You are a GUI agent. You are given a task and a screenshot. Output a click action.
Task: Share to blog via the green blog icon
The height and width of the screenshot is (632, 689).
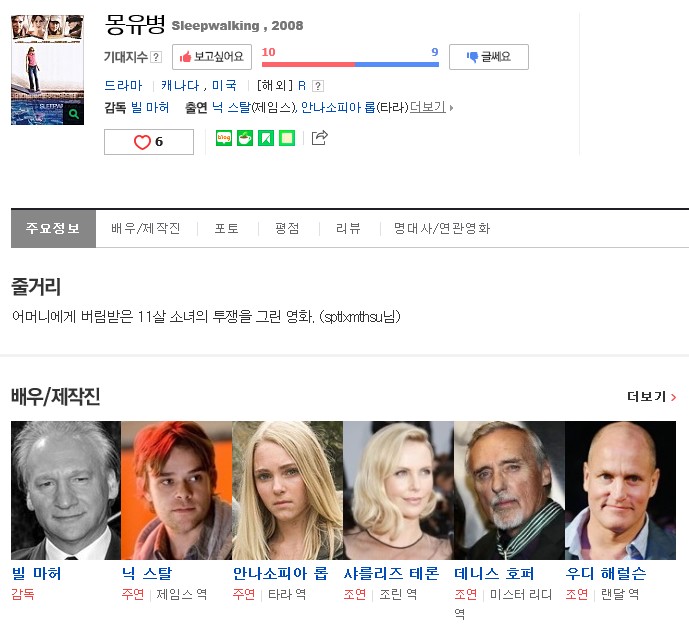coord(224,138)
